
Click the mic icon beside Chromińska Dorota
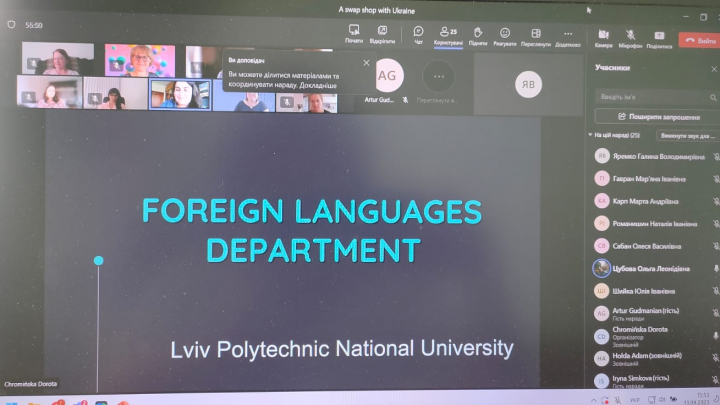pos(716,336)
